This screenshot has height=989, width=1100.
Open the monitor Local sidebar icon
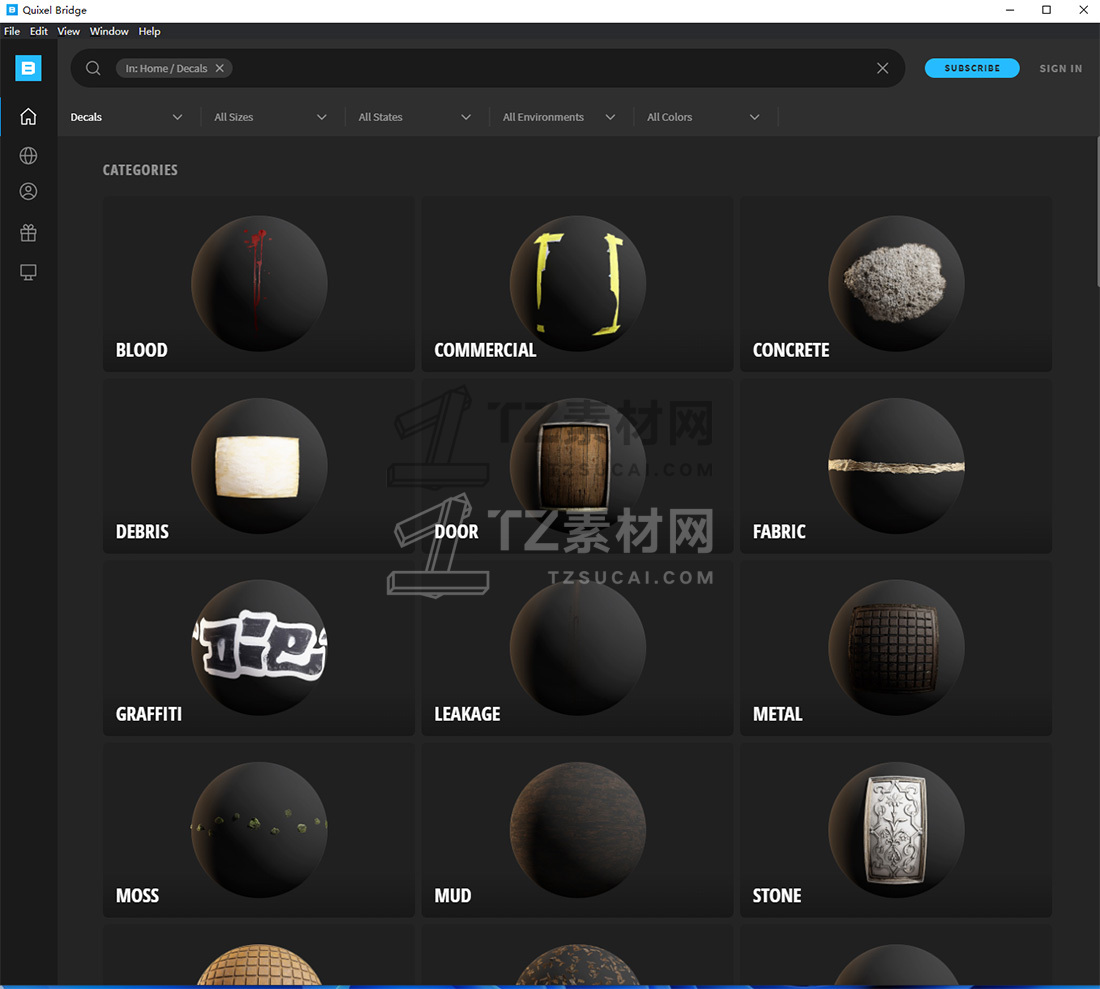[x=28, y=272]
